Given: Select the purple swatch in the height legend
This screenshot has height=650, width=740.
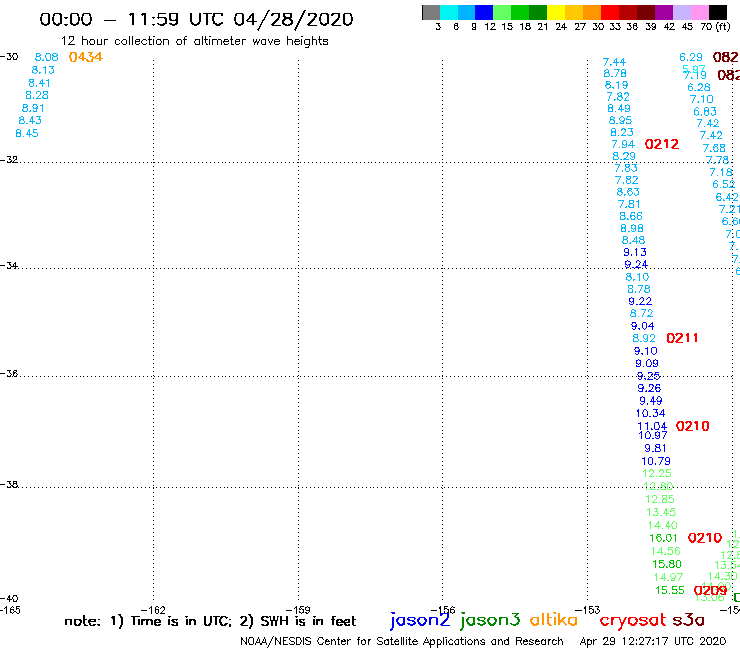Looking at the screenshot, I should coord(664,12).
